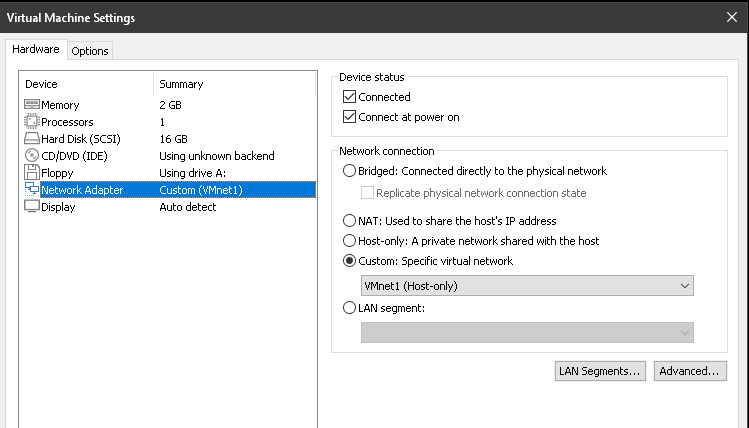Click the Advanced... button
This screenshot has width=749, height=428.
coord(690,371)
